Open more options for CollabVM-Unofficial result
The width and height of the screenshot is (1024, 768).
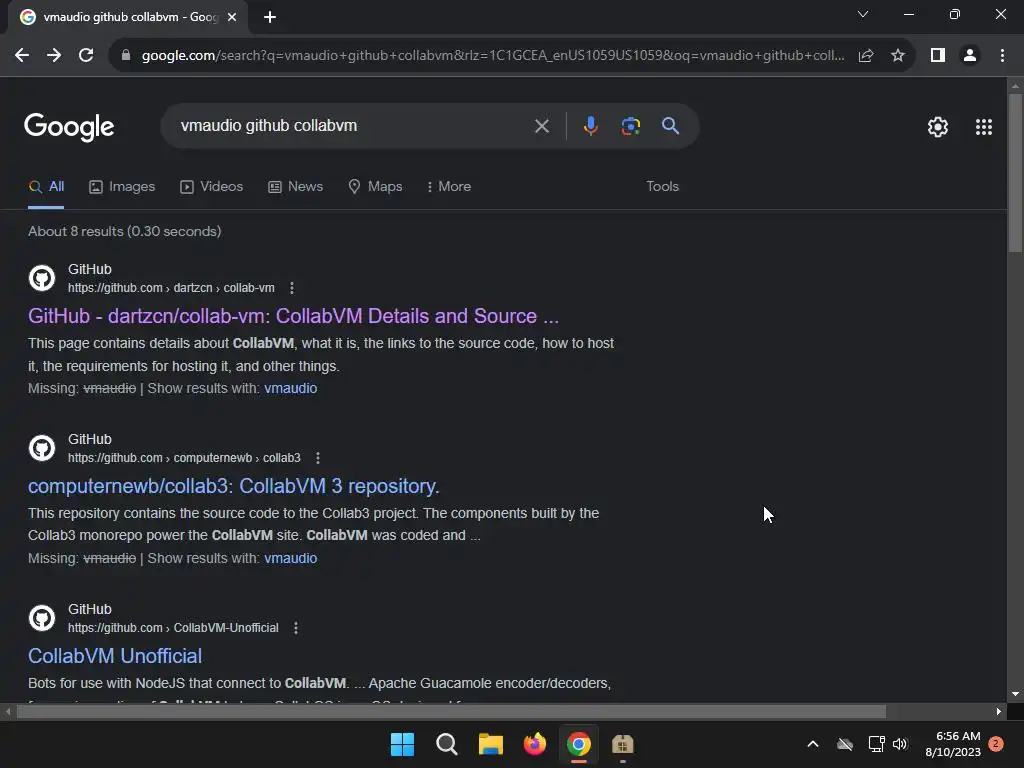pyautogui.click(x=296, y=628)
